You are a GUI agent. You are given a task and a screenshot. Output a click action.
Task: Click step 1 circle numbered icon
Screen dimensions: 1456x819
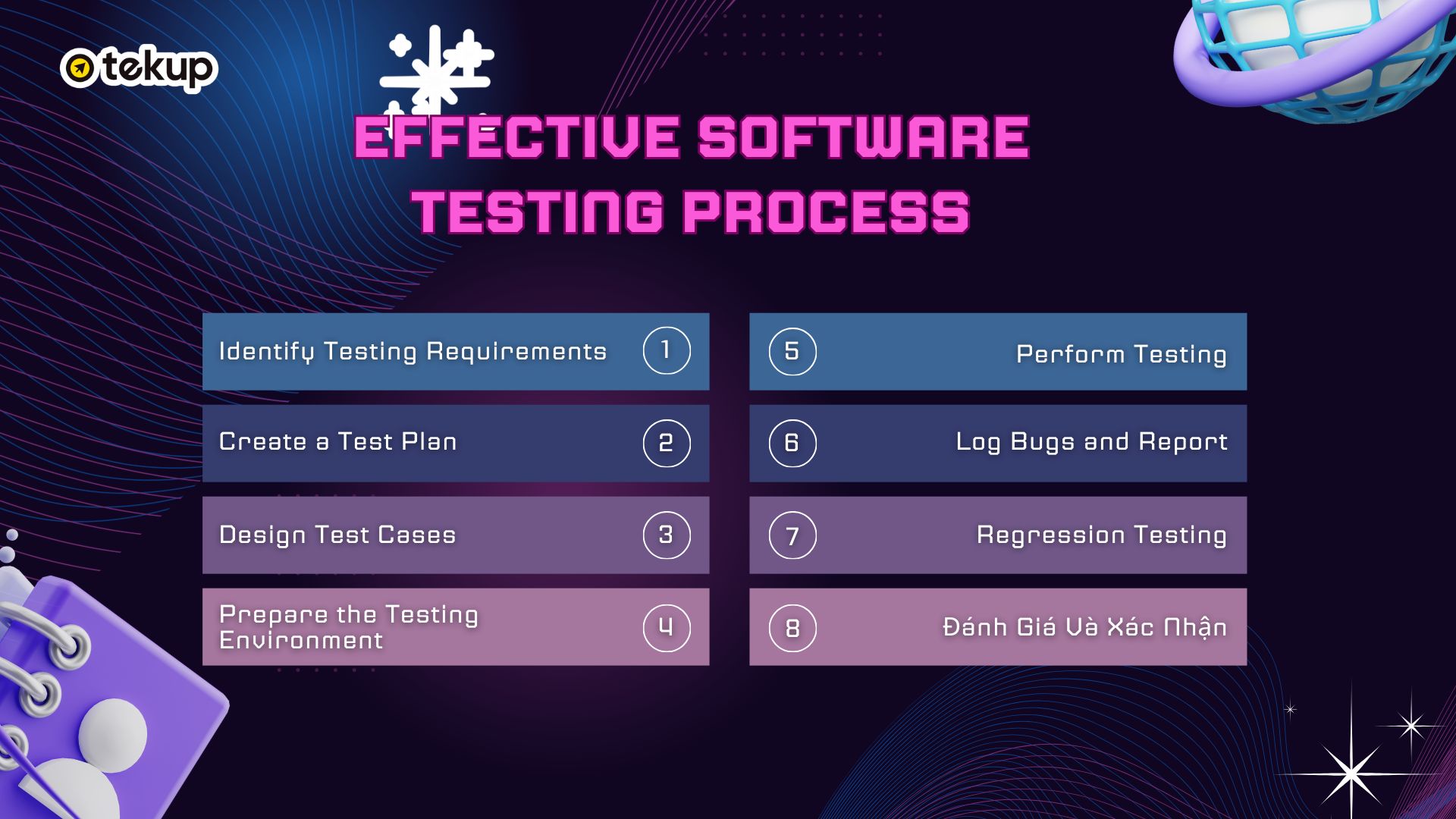point(666,353)
